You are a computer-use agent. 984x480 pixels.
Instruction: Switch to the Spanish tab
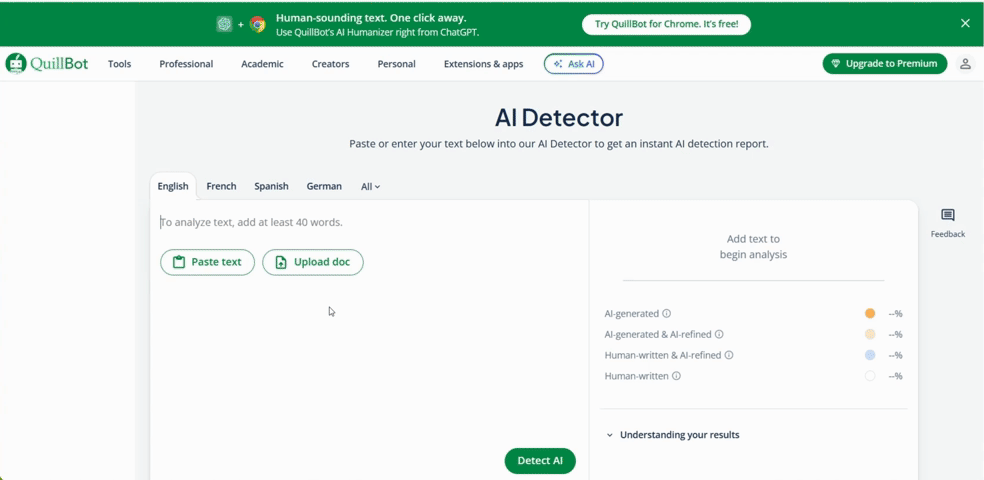click(271, 186)
